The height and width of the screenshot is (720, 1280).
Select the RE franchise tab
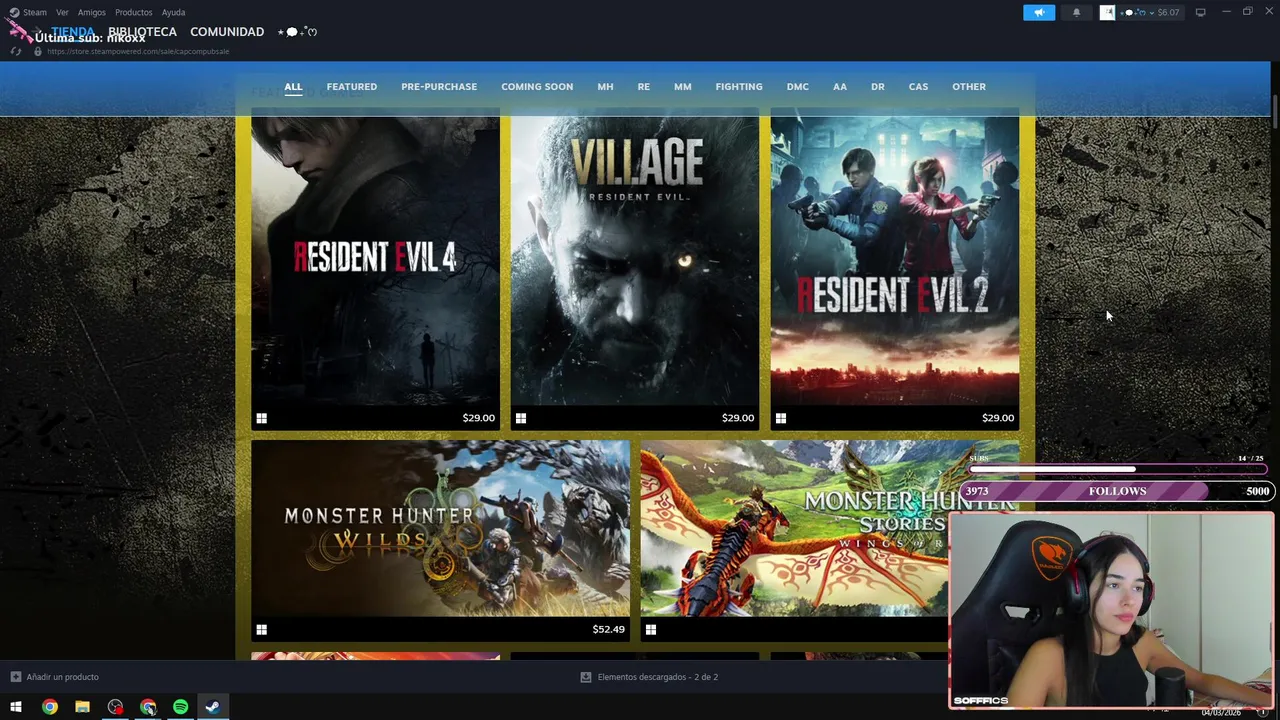pyautogui.click(x=644, y=87)
